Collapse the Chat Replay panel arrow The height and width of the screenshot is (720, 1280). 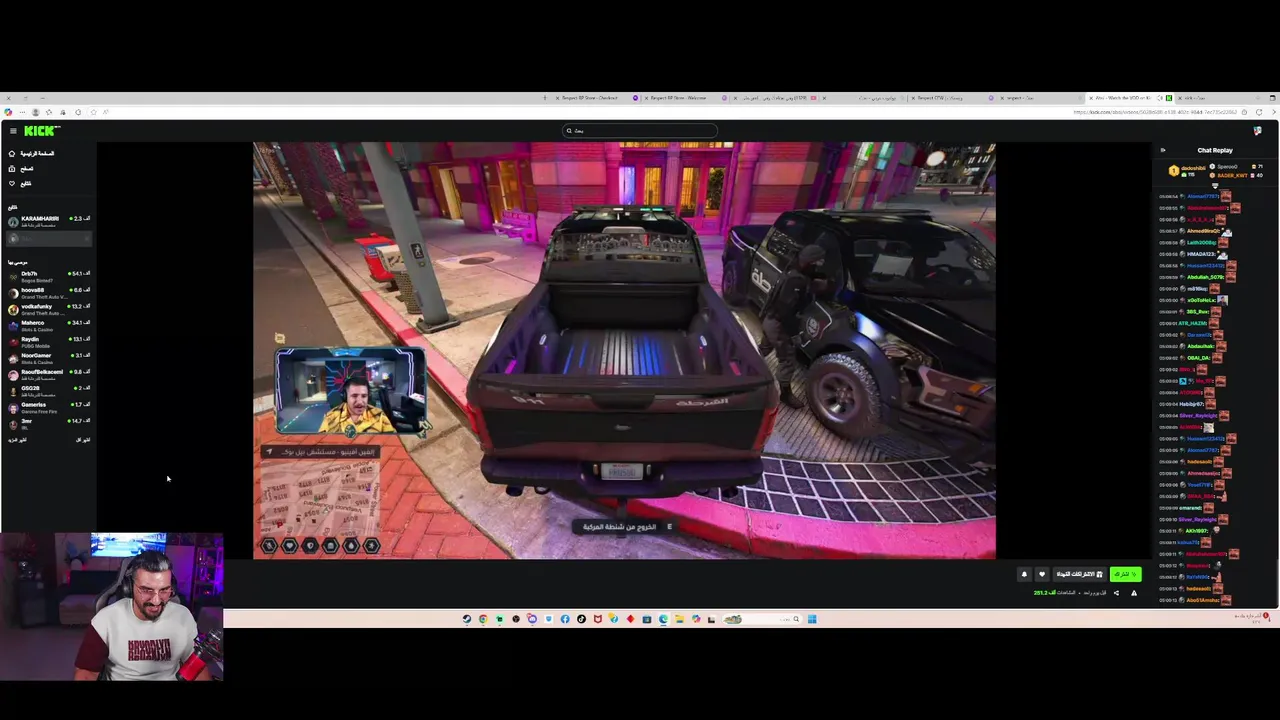coord(1162,150)
